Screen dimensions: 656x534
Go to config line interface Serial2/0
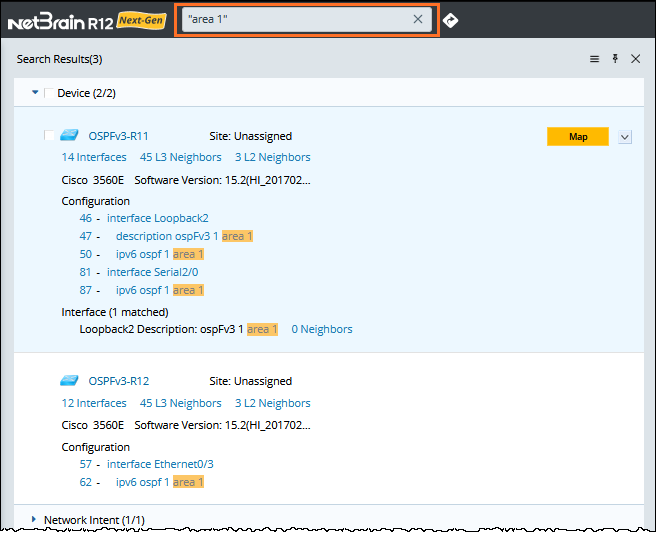pyautogui.click(x=153, y=272)
